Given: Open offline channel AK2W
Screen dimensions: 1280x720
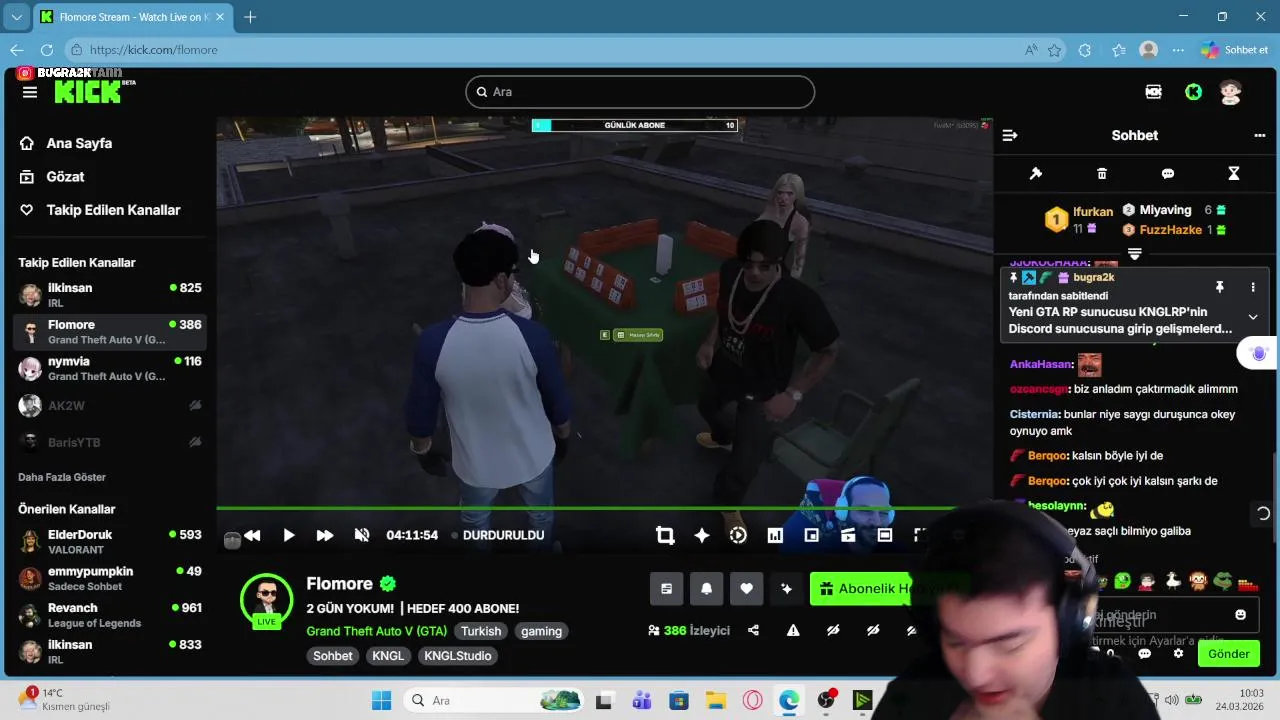Looking at the screenshot, I should coord(110,406).
